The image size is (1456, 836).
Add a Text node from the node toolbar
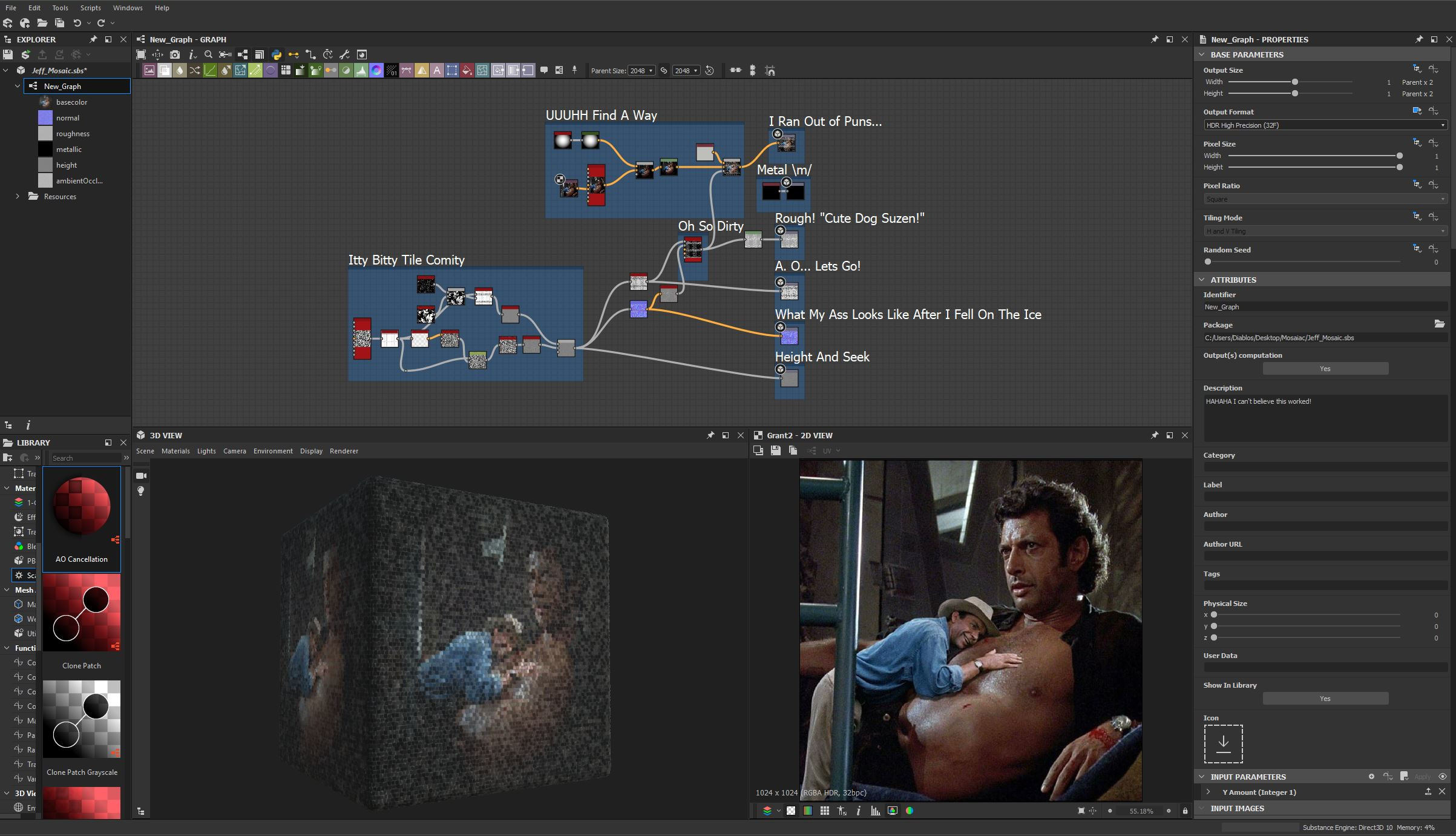pyautogui.click(x=437, y=70)
